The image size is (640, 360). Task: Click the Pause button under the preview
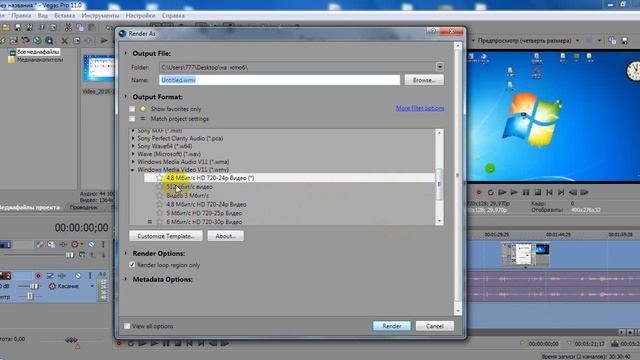tap(526, 192)
